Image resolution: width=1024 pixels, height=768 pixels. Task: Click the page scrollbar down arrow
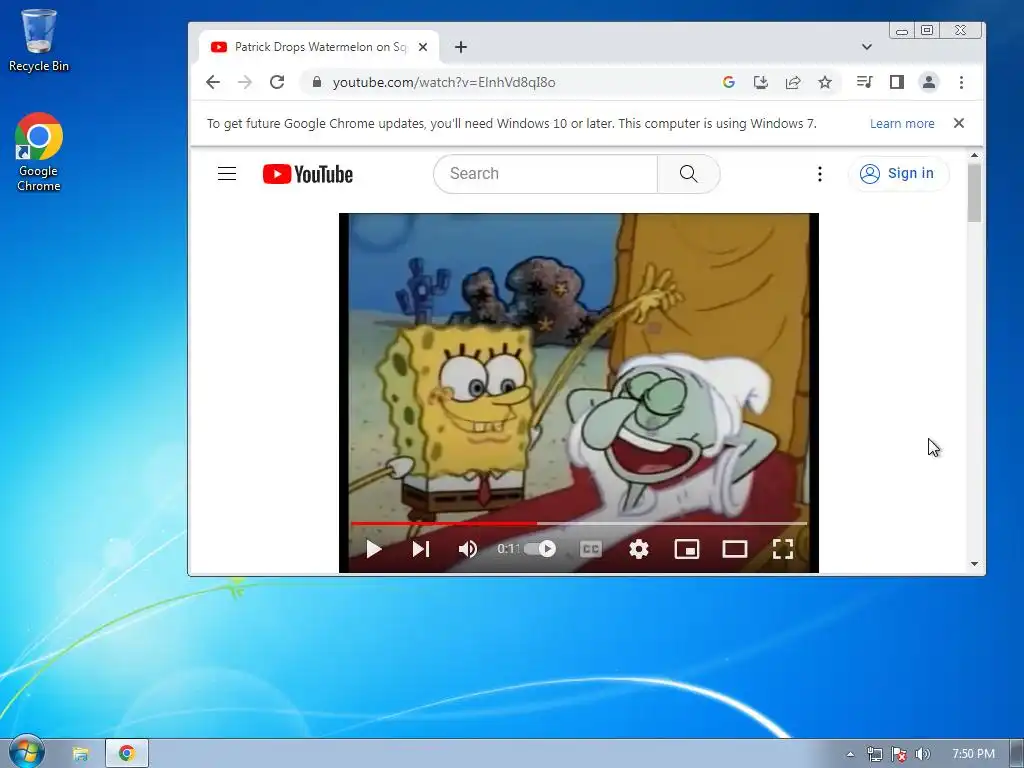coord(974,564)
